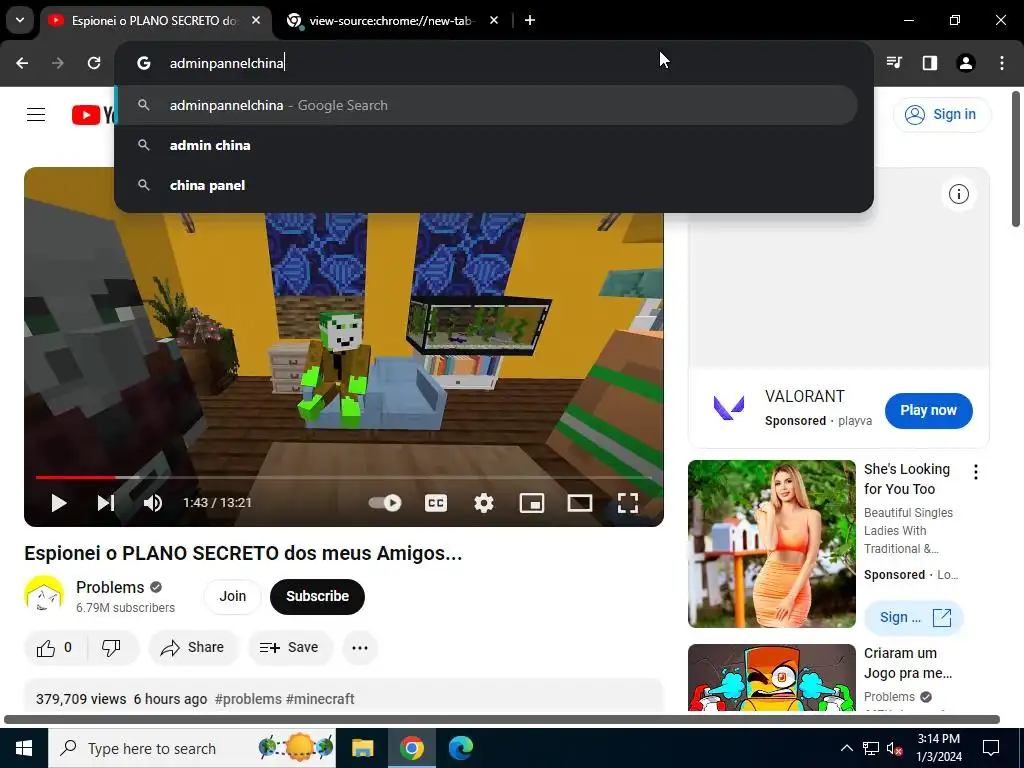Open options for She's Looking ad
The image size is (1024, 768).
pyautogui.click(x=976, y=472)
